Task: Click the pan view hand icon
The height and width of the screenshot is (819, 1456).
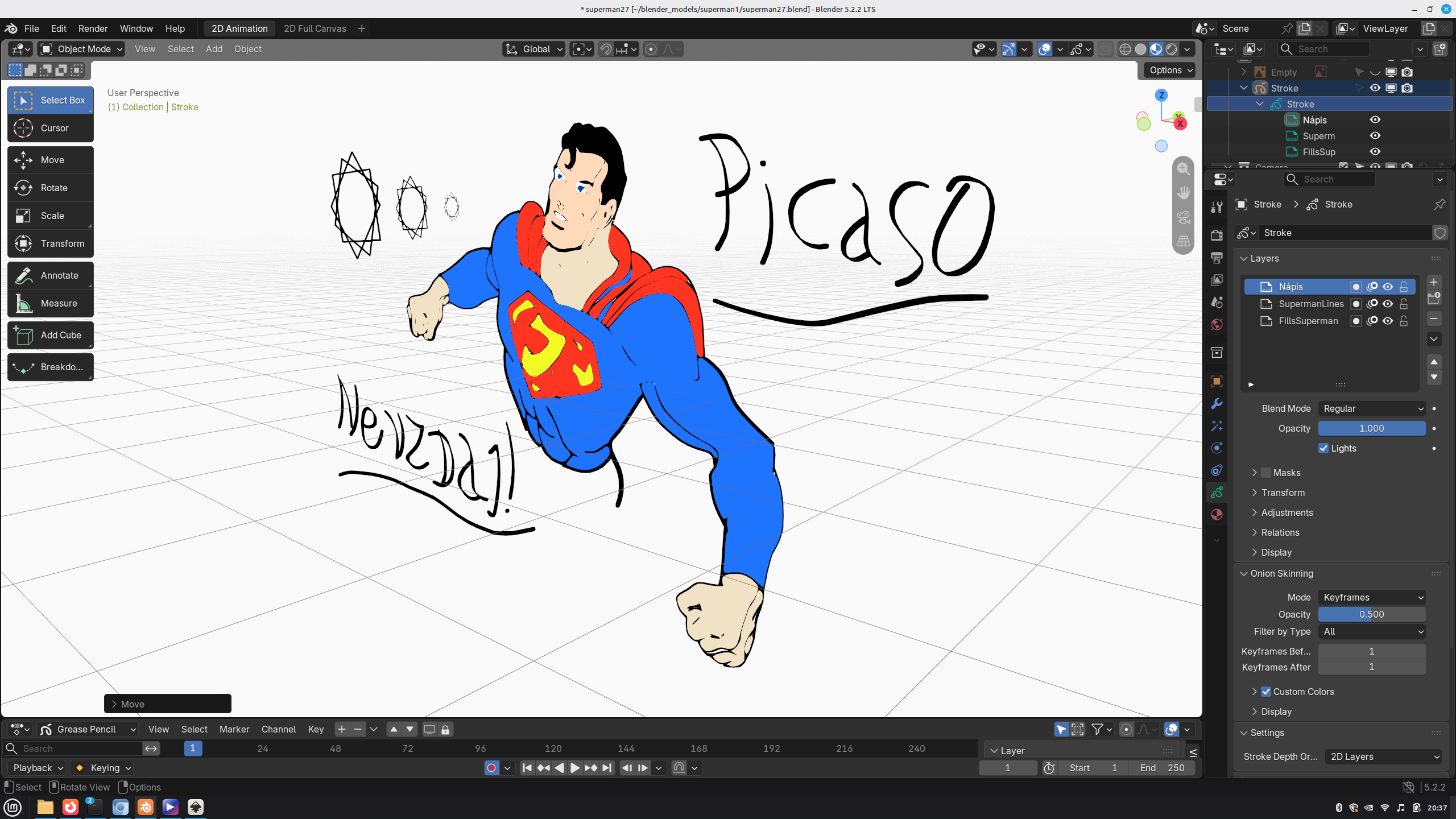Action: (1184, 193)
